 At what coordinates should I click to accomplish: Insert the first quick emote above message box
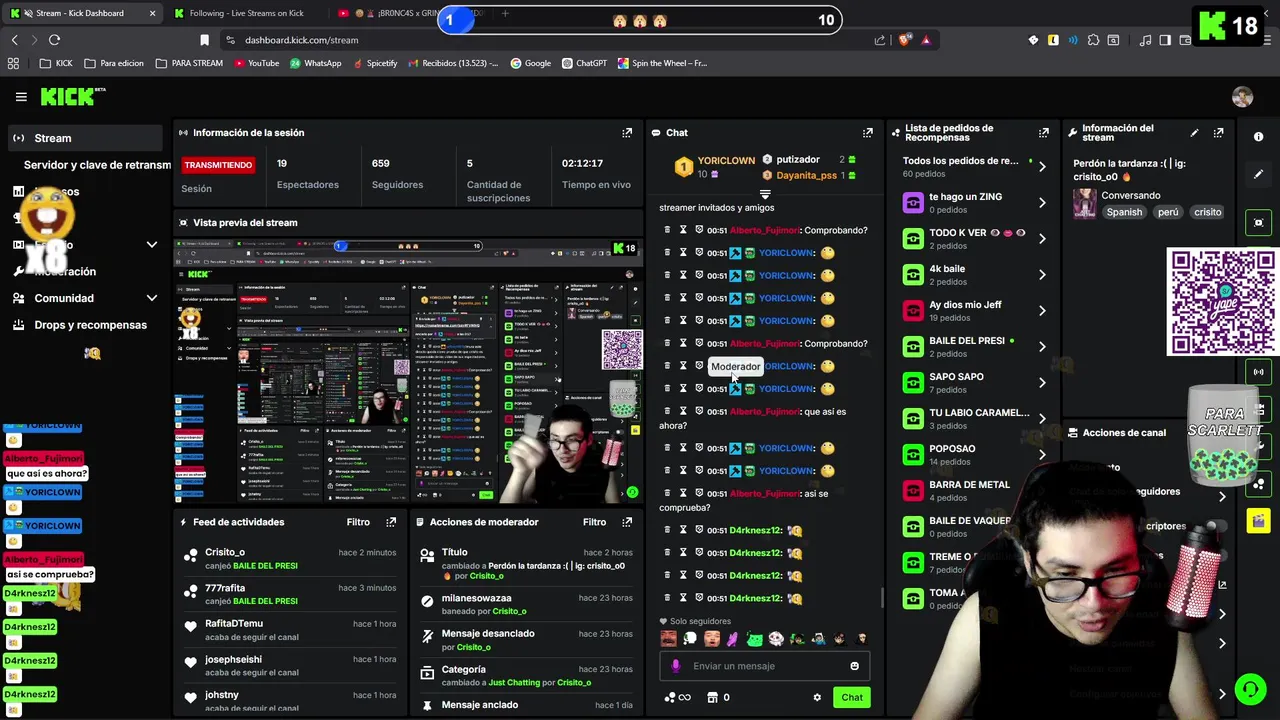pos(668,639)
